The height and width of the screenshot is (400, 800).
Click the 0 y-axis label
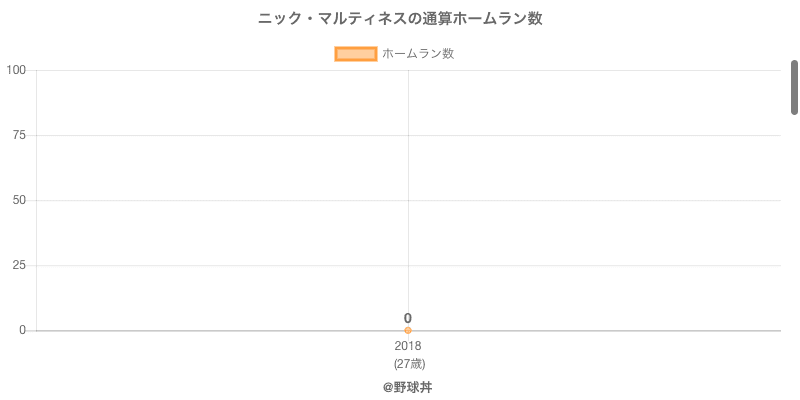22,330
